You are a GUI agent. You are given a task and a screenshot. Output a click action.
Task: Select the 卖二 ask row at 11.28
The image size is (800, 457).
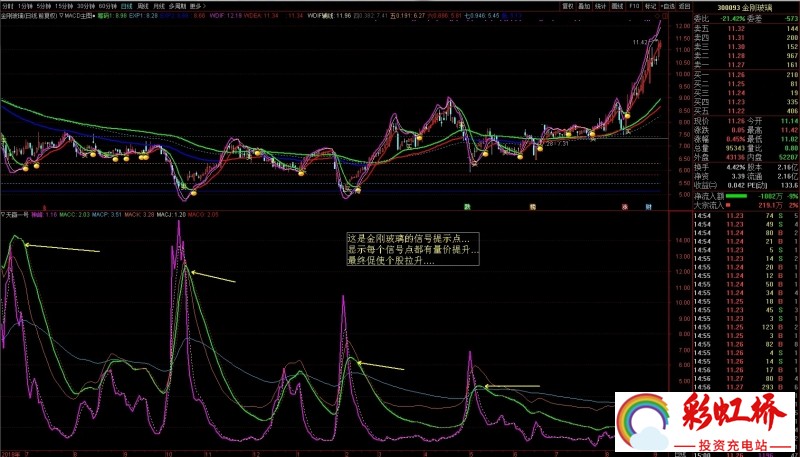click(x=746, y=55)
